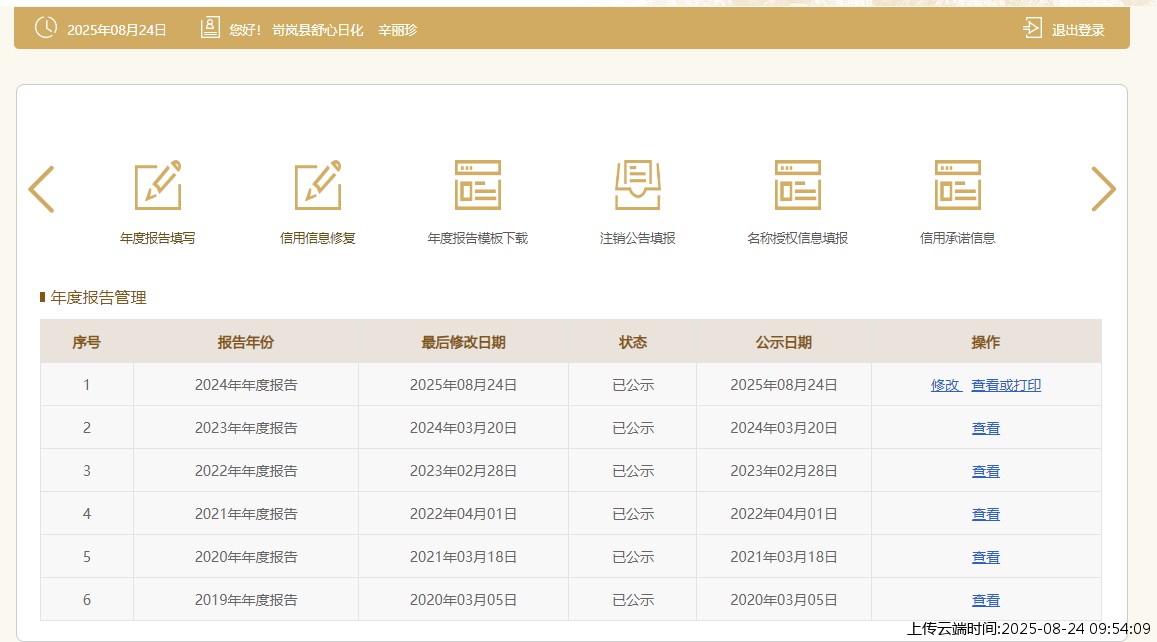Select the 2021年年度报告 cell
1157x642 pixels.
[x=246, y=514]
